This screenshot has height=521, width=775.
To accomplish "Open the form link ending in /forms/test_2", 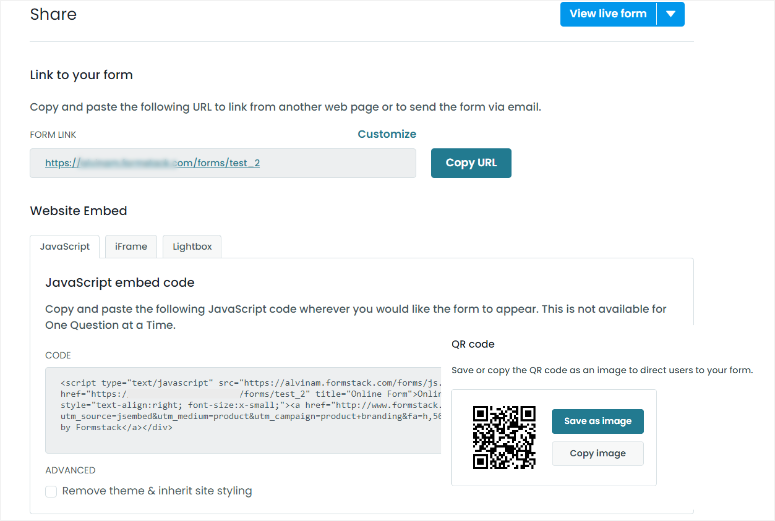I will [152, 163].
